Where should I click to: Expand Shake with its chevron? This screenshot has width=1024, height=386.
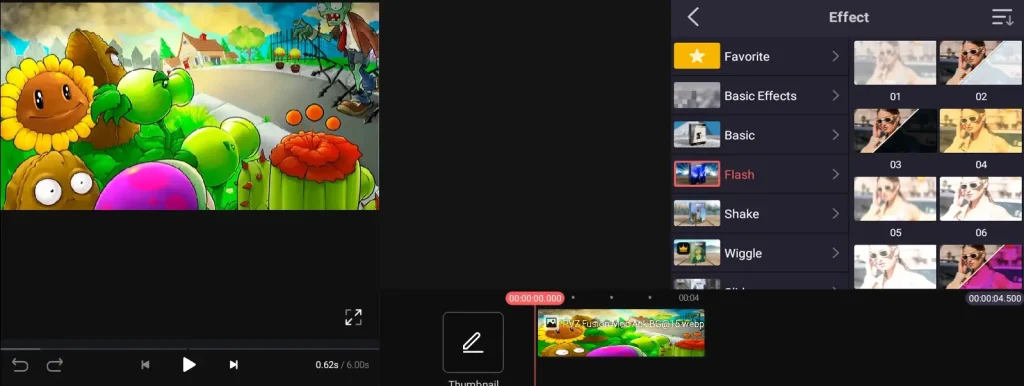835,214
